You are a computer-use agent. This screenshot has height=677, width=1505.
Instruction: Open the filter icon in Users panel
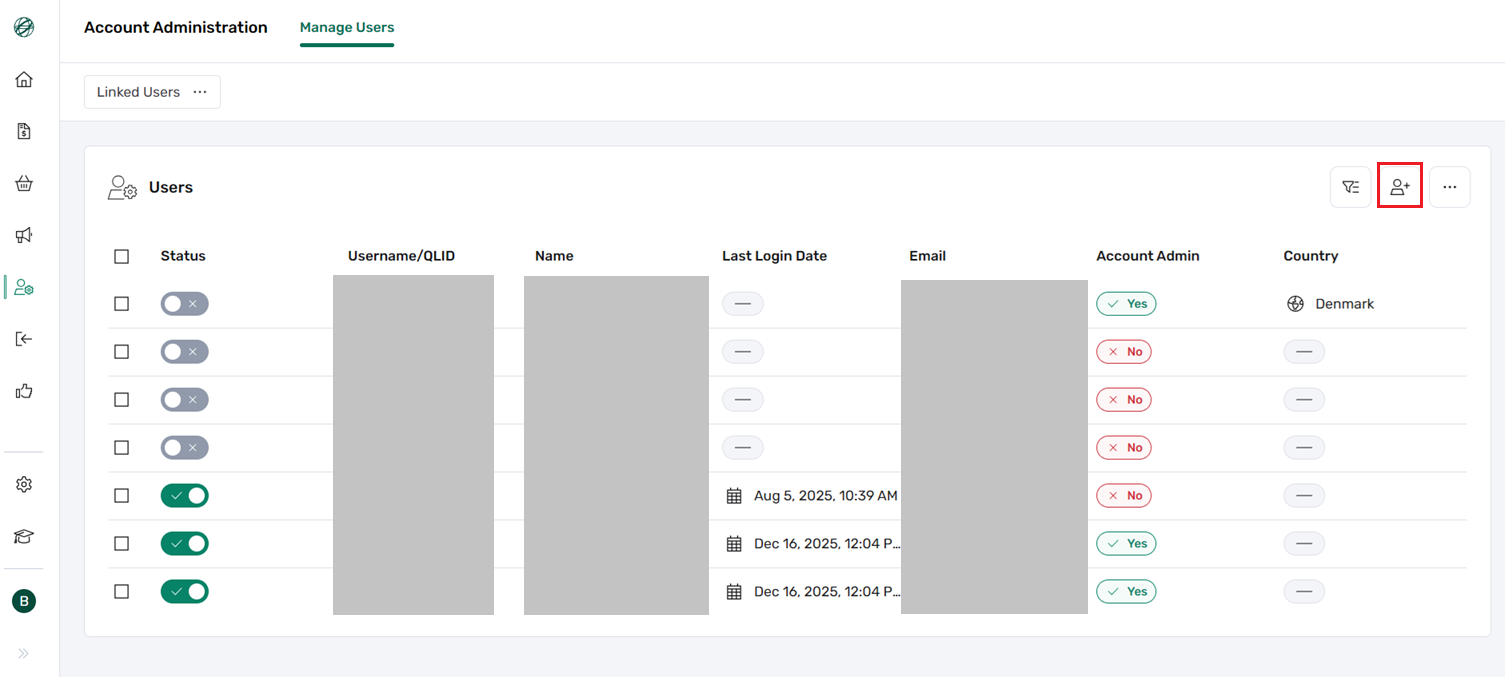1350,187
